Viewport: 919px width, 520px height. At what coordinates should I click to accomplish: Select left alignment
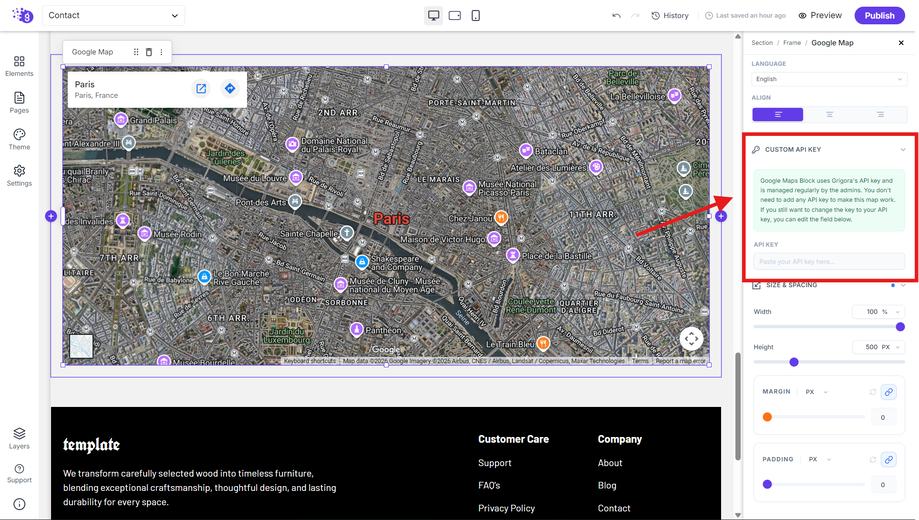coord(778,114)
